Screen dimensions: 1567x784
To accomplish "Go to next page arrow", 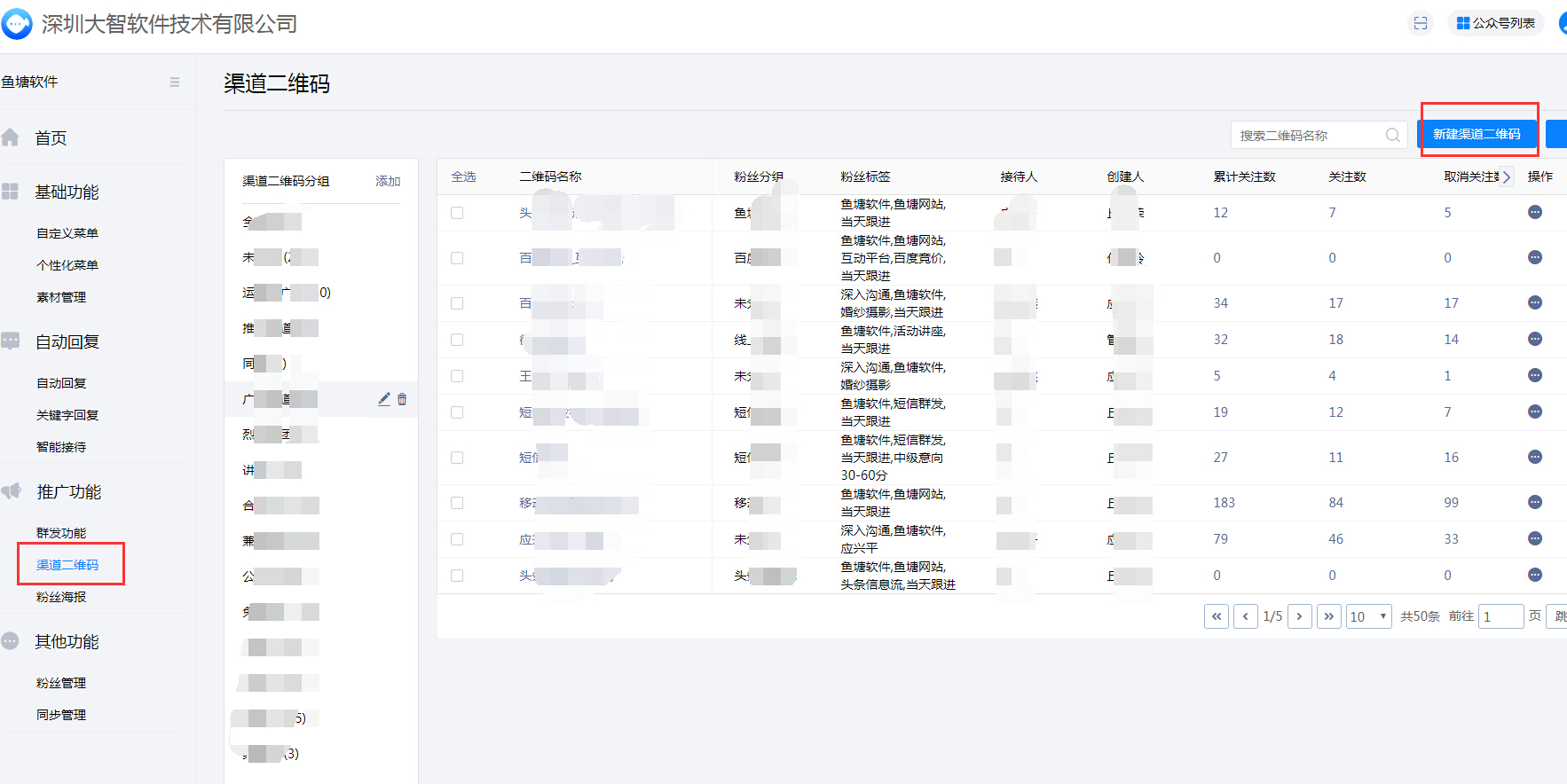I will 1300,616.
